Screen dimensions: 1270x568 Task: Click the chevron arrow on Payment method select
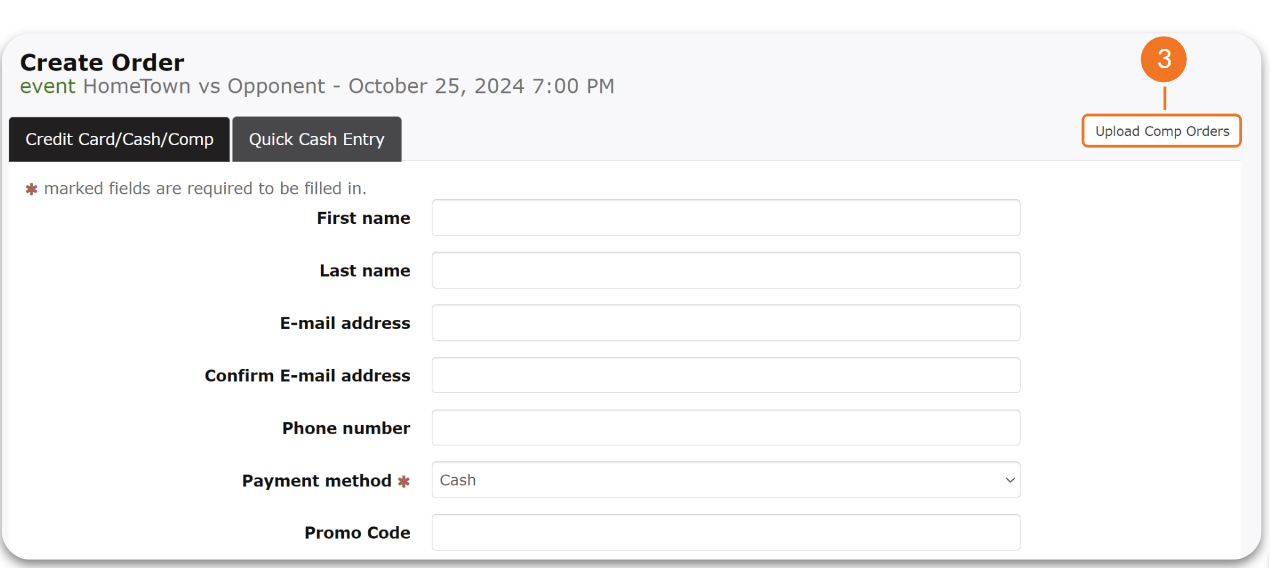point(1009,480)
